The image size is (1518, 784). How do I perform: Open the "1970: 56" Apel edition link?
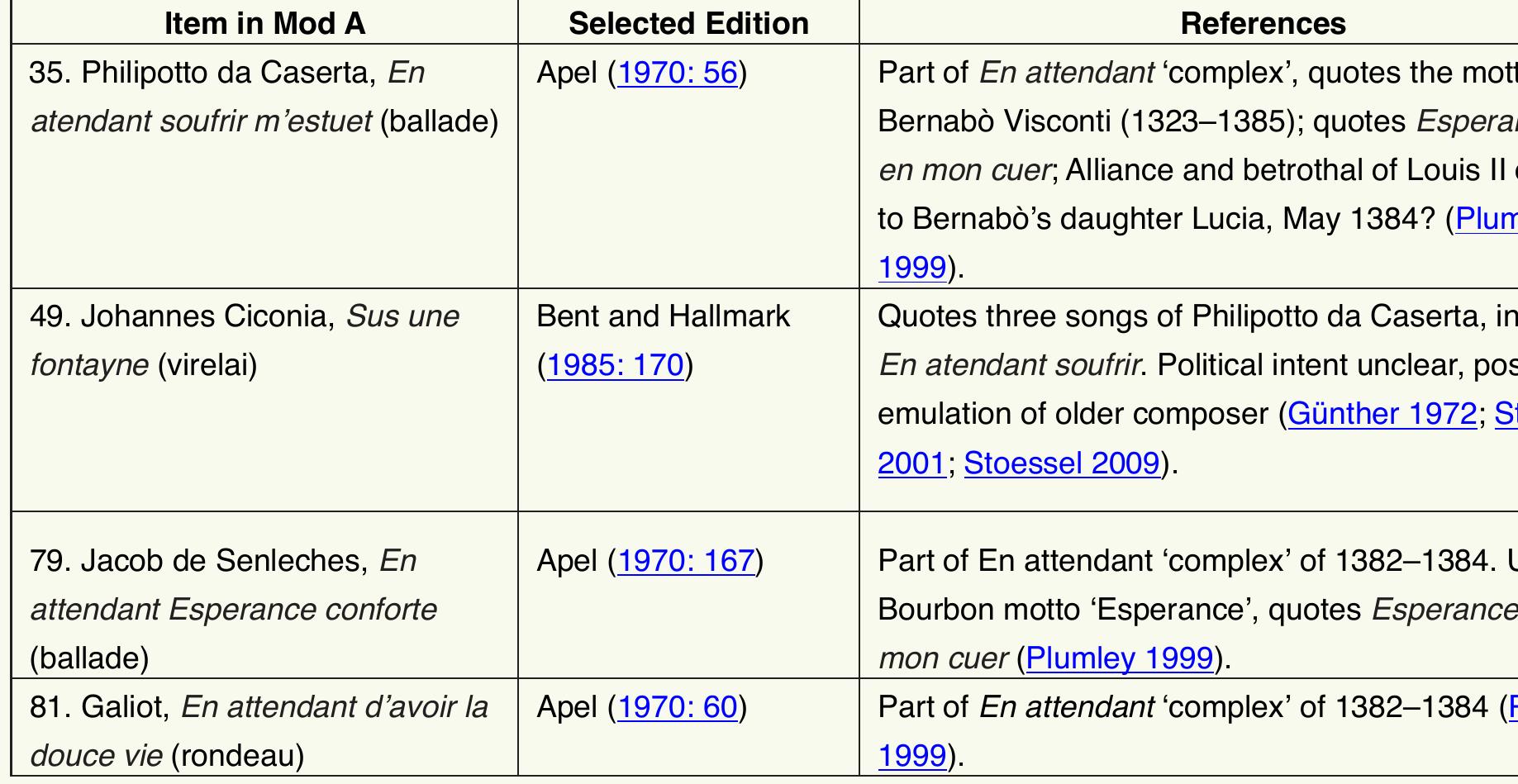coord(677,74)
